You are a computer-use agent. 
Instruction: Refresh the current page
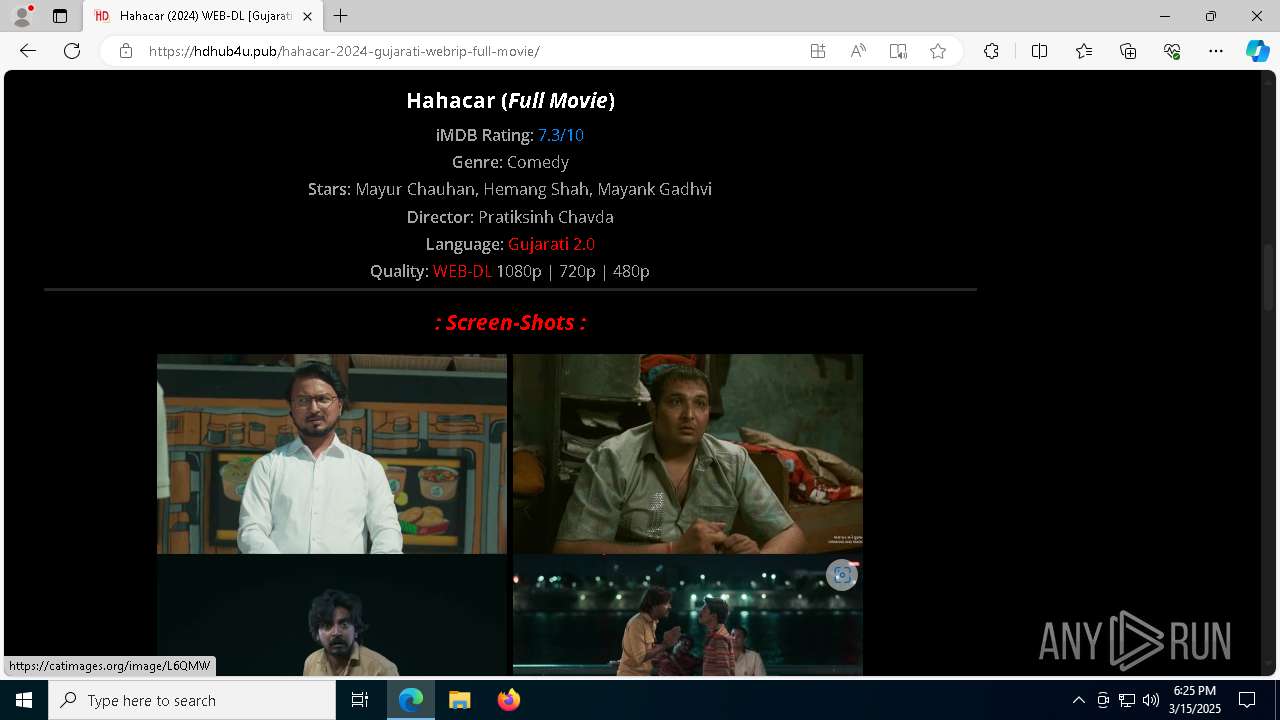pos(72,51)
